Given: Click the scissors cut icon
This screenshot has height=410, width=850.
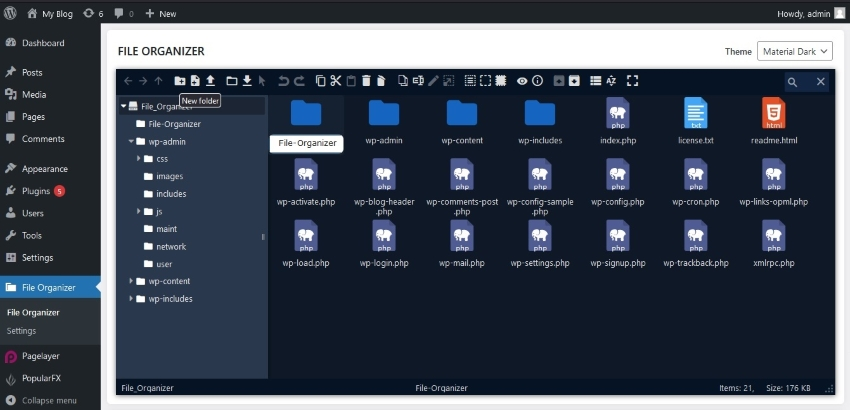Looking at the screenshot, I should tap(336, 81).
